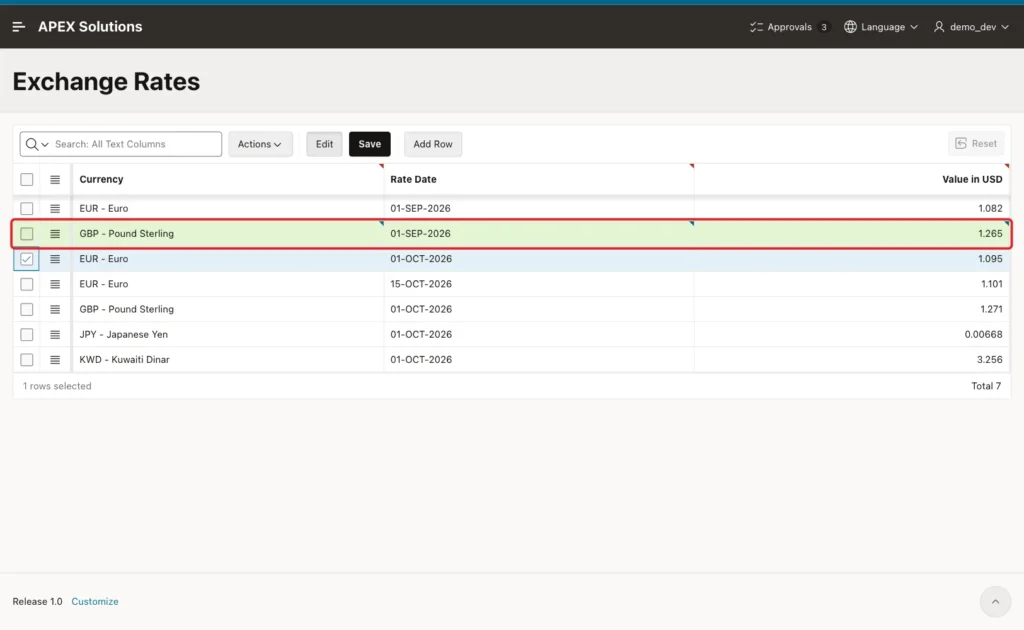Select the GBP 01-SEP-2026 row checkbox
This screenshot has width=1024, height=630.
(x=27, y=234)
